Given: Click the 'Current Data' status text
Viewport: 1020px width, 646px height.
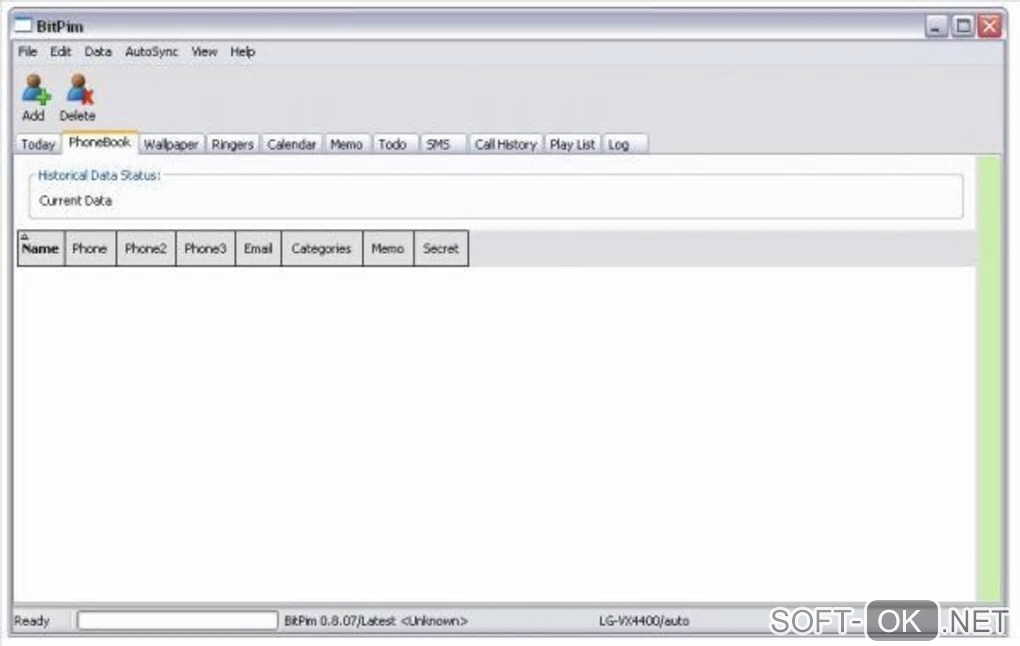Looking at the screenshot, I should pyautogui.click(x=75, y=201).
